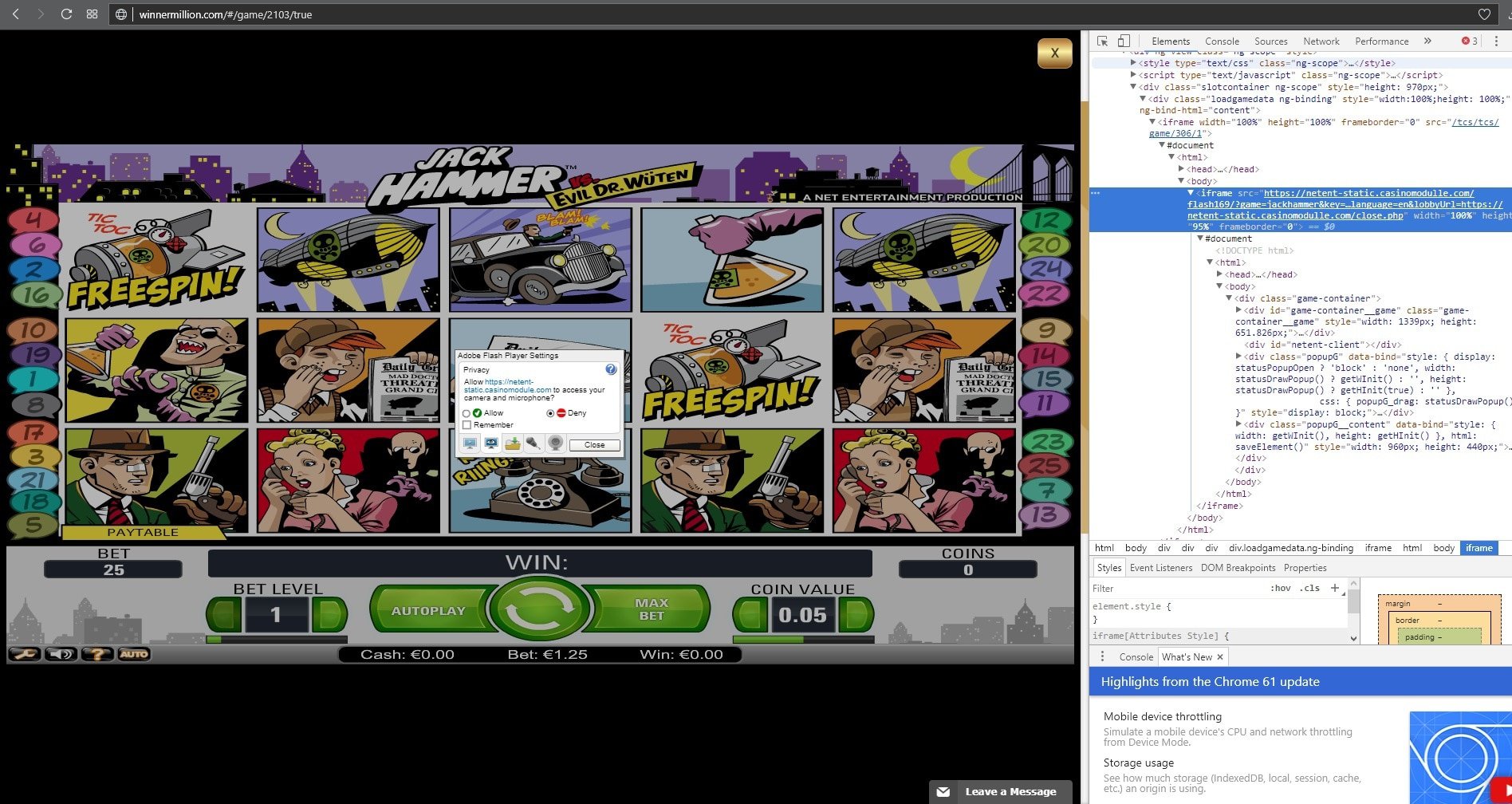
Task: Open Flash microphone settings tab
Action: coord(534,443)
